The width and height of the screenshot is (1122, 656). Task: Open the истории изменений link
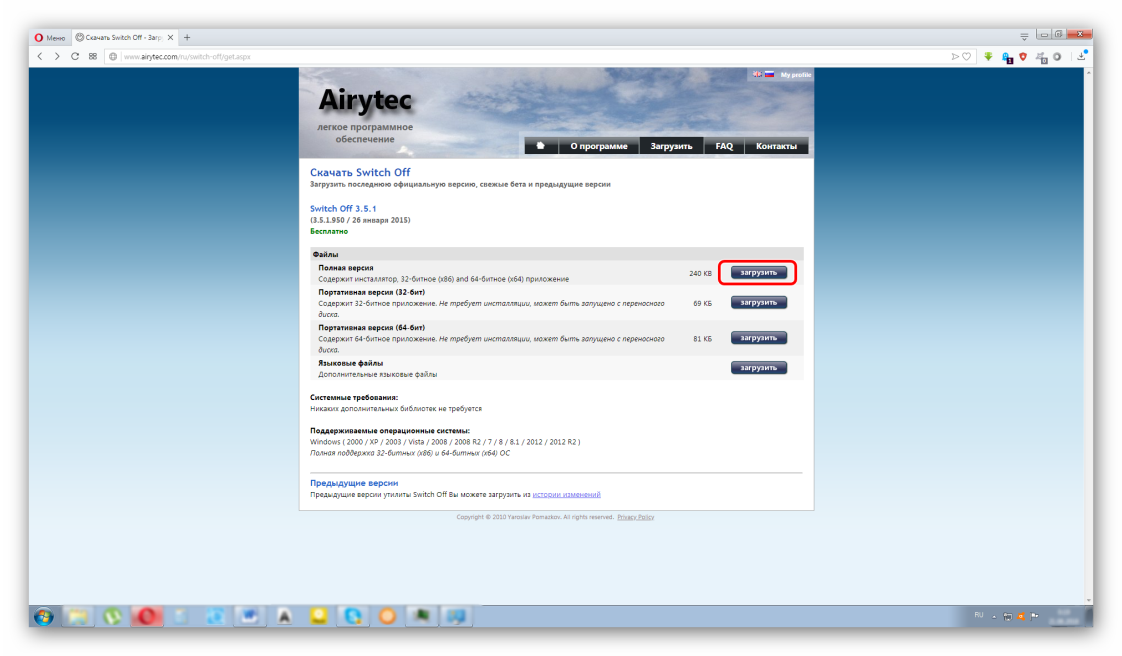tap(566, 495)
